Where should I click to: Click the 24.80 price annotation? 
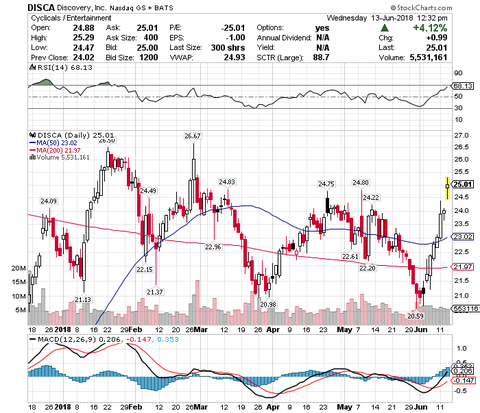(x=361, y=182)
